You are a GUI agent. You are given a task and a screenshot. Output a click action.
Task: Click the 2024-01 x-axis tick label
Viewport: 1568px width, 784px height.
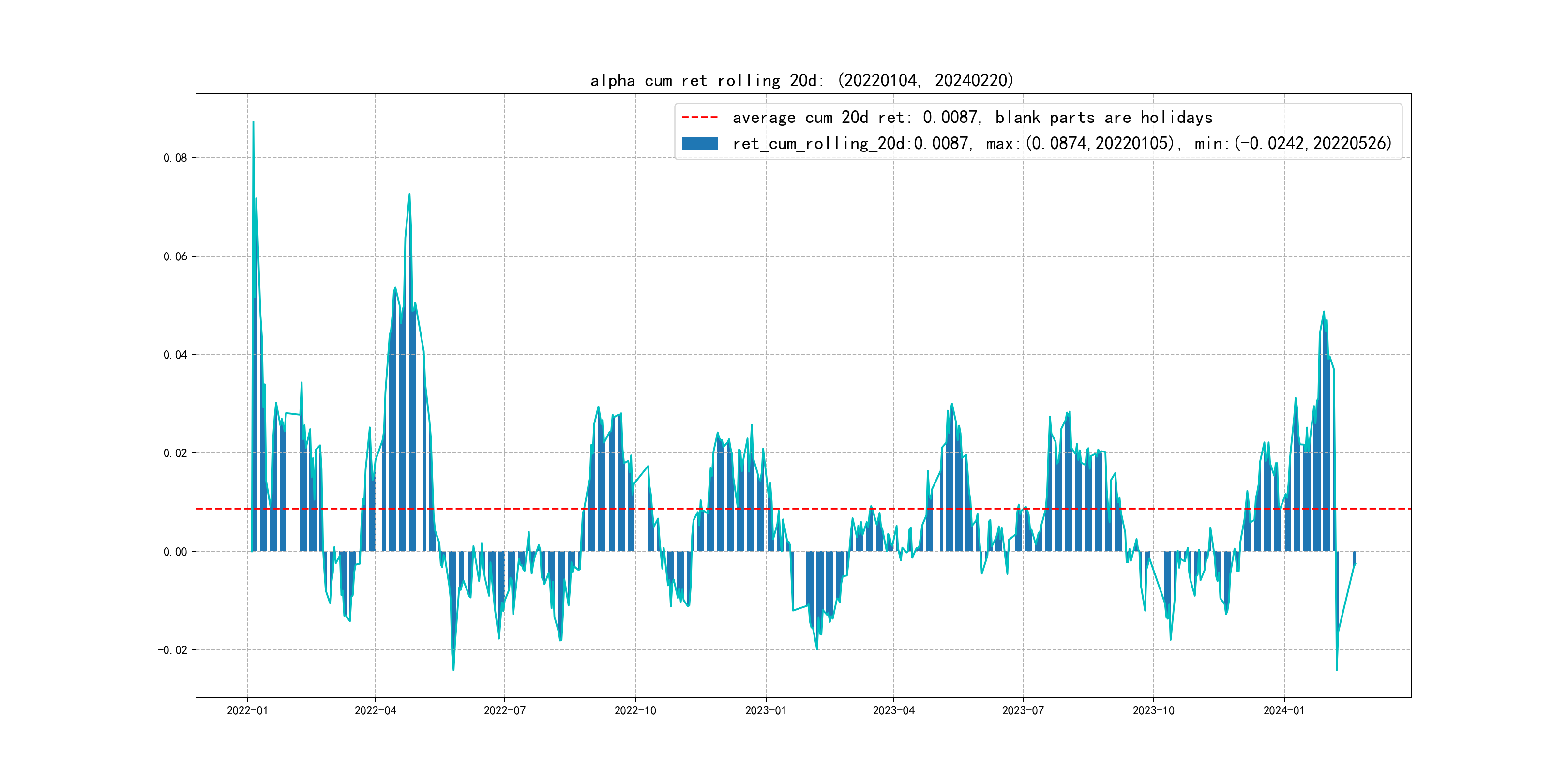[1284, 710]
